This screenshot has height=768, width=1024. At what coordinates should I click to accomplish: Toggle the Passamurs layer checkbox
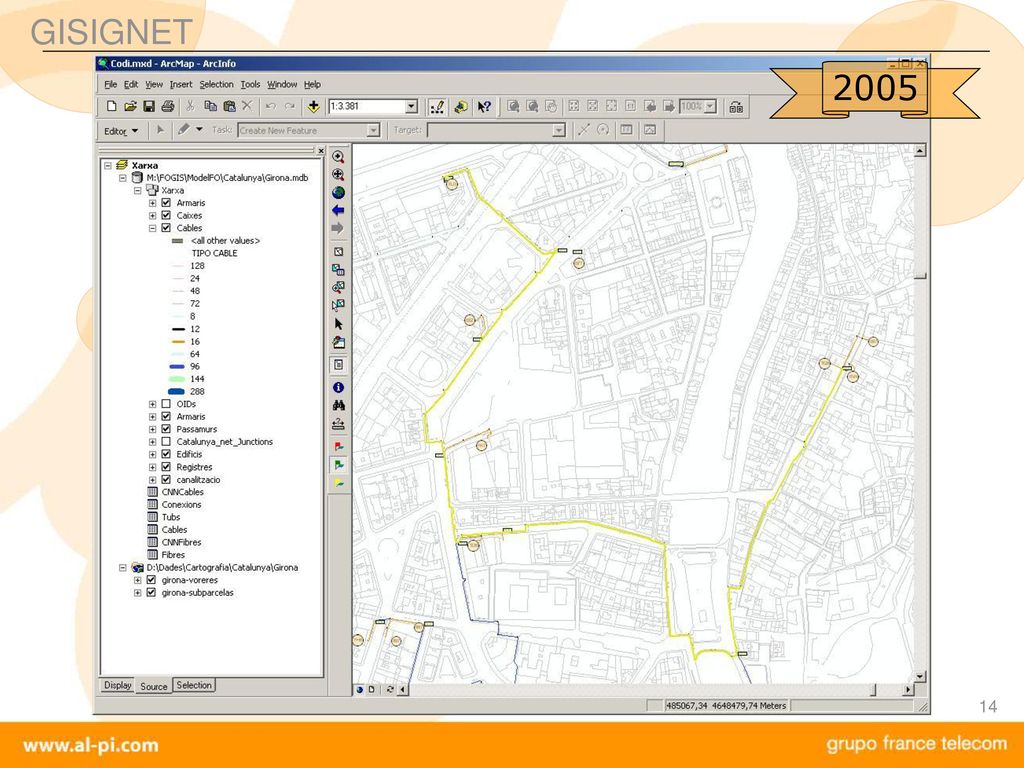(166, 429)
